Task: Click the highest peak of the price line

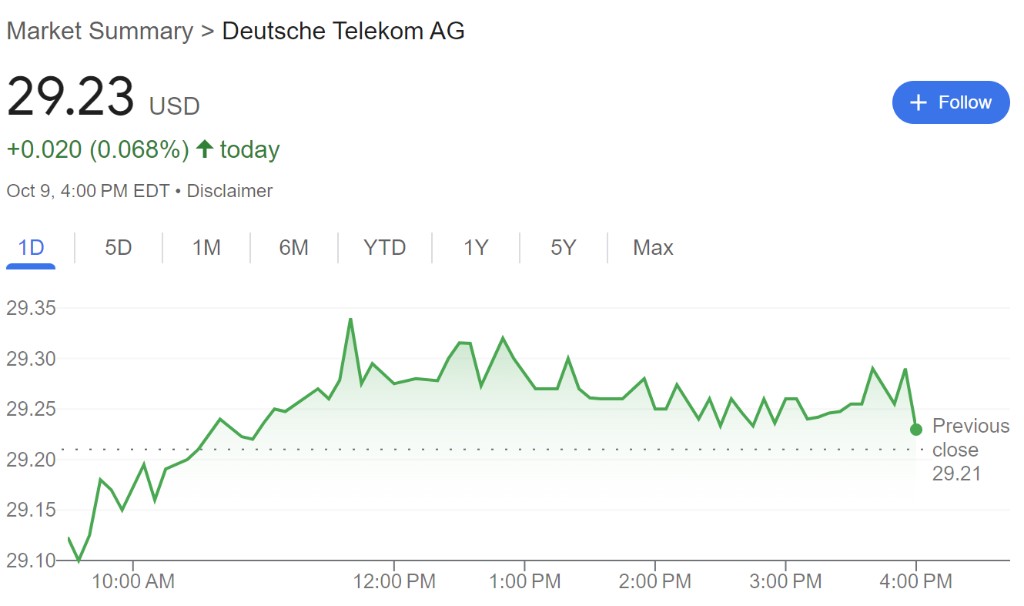Action: [x=350, y=319]
